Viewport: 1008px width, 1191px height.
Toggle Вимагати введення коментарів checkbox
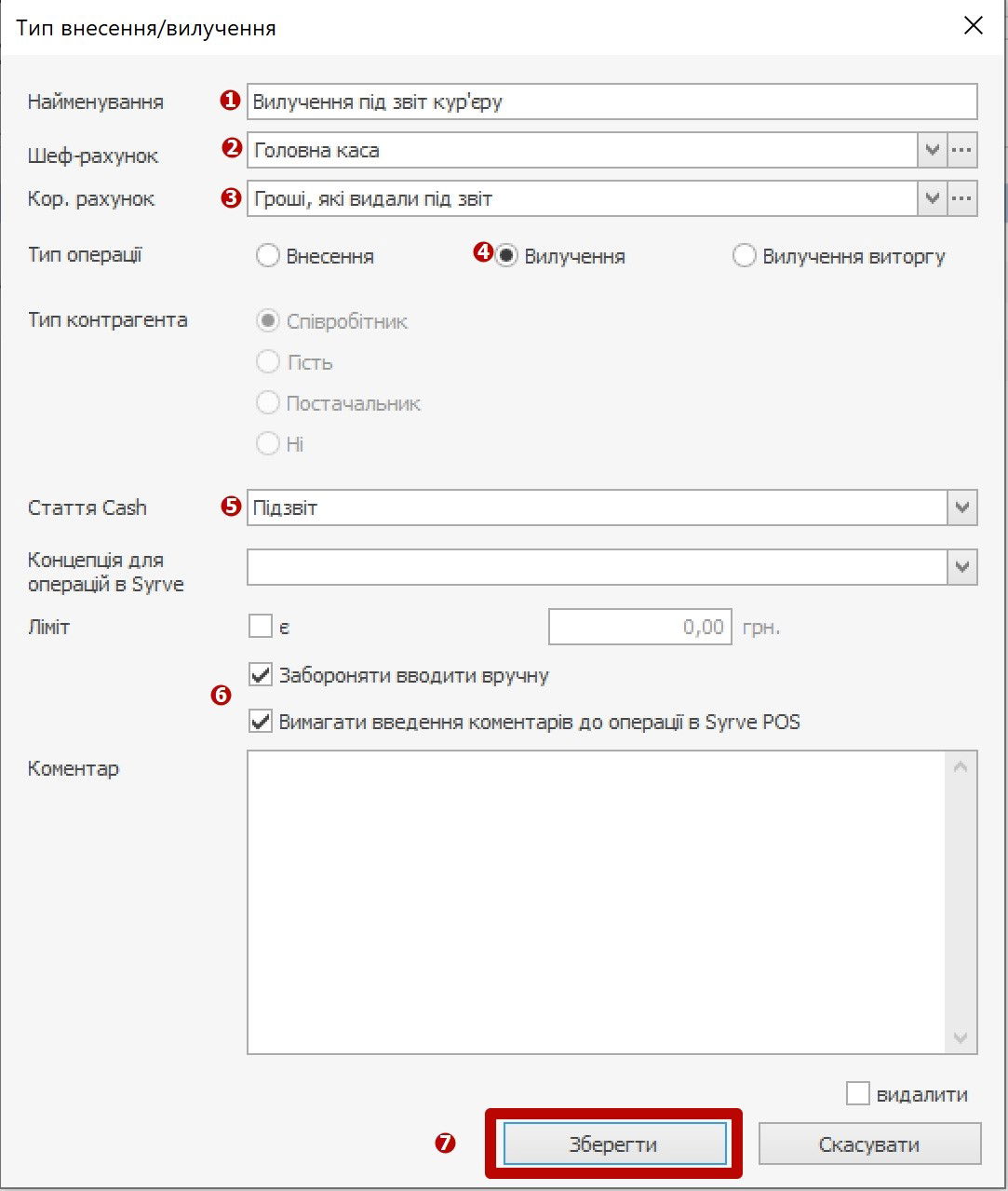tap(261, 722)
